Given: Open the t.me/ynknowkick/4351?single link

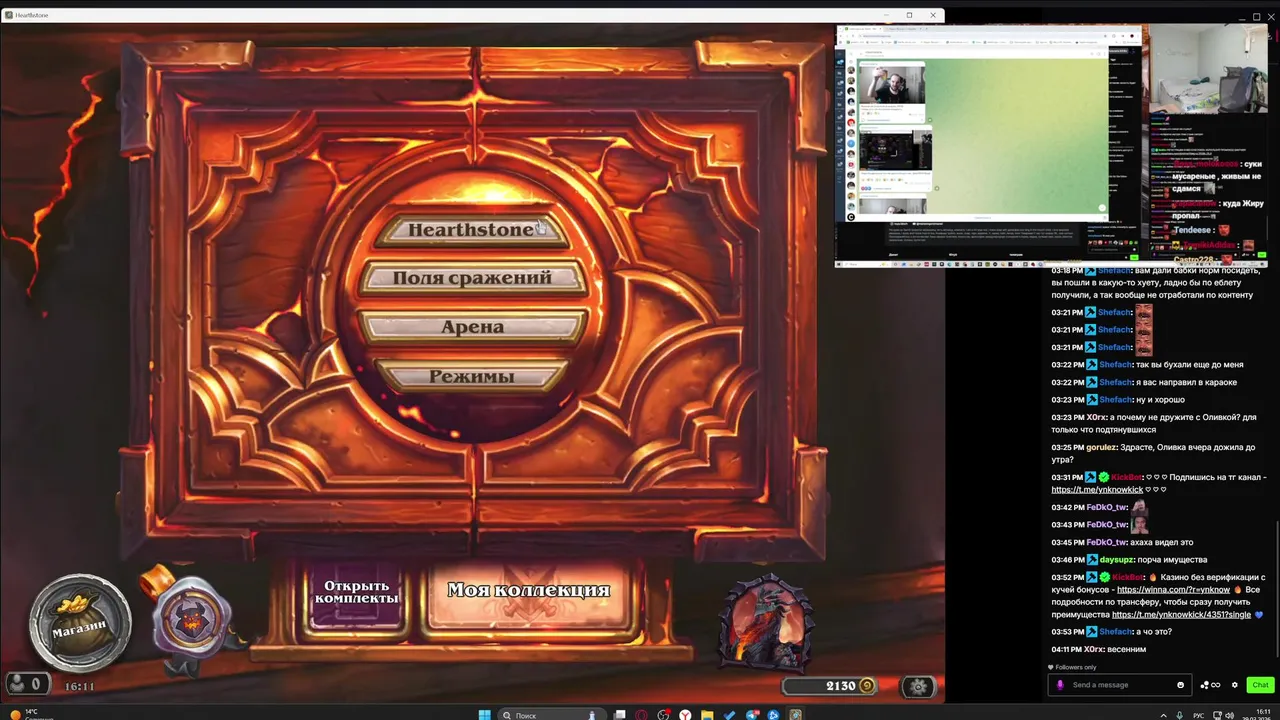Looking at the screenshot, I should point(1181,614).
